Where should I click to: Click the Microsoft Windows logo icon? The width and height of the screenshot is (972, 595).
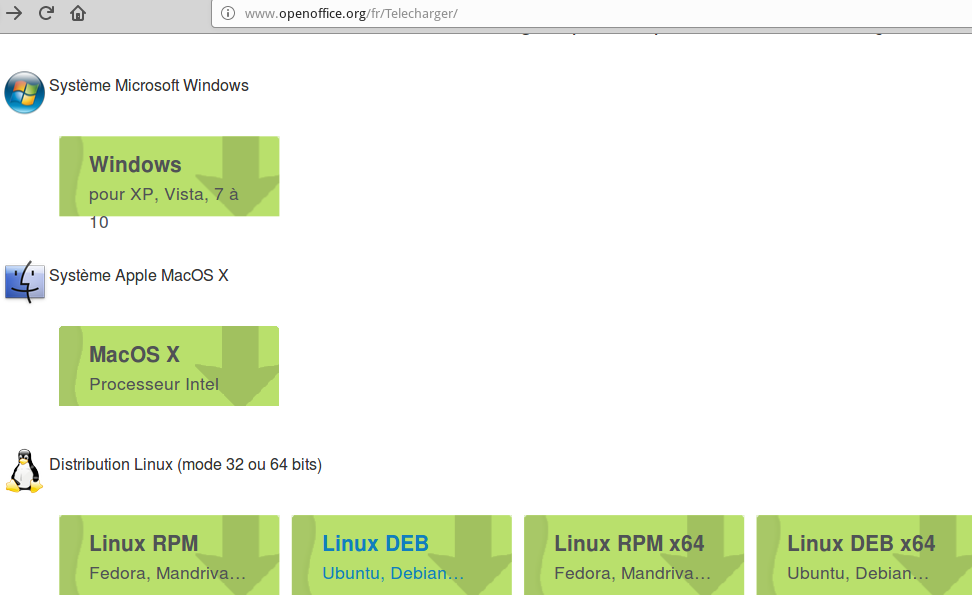(x=24, y=92)
